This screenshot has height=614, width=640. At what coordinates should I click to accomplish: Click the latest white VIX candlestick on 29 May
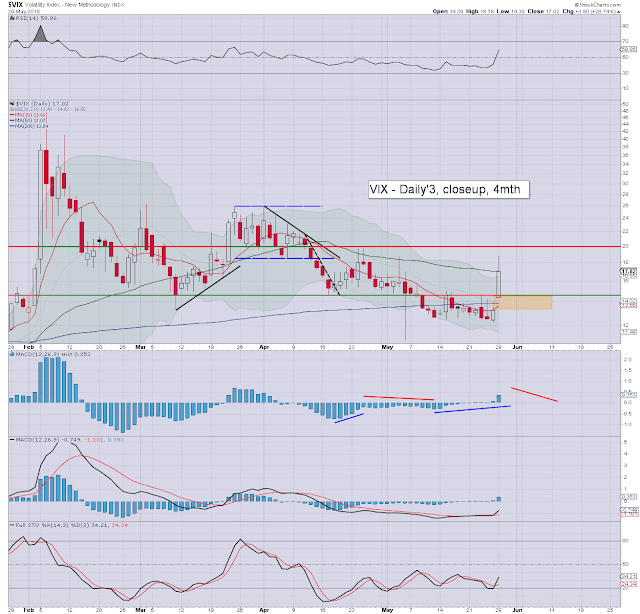[x=498, y=284]
